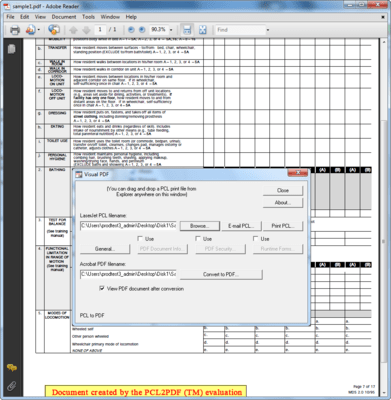Click the zoom in button
This screenshot has width=391, height=400.
pos(142,30)
